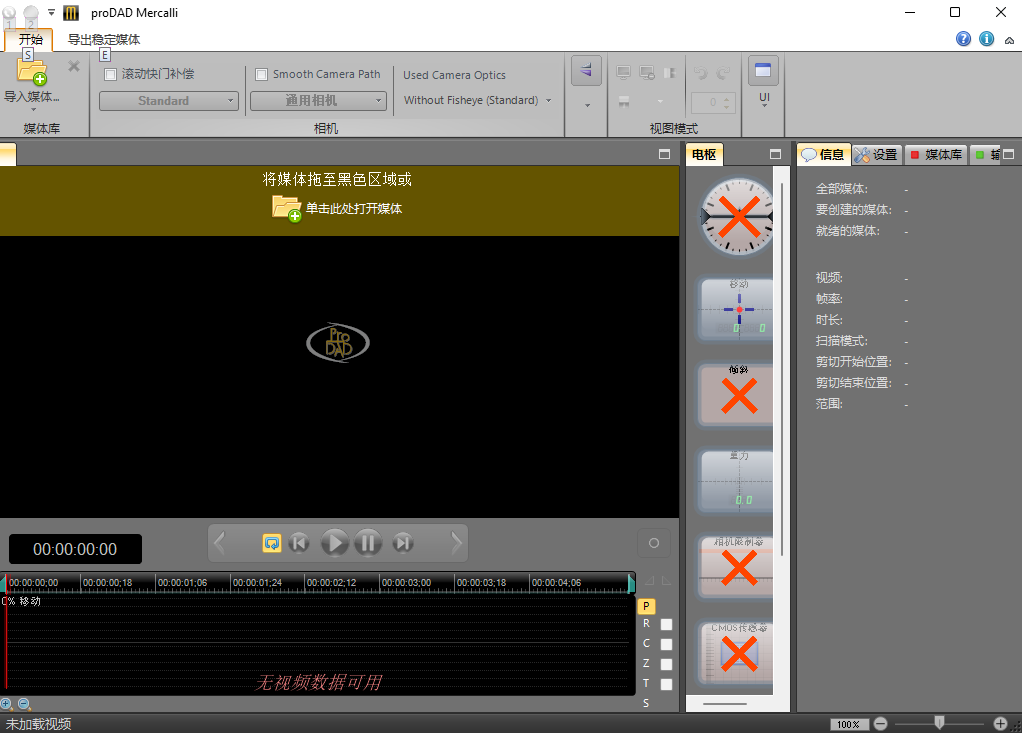Enable 滚动快门补偿 checkbox
The width and height of the screenshot is (1022, 733).
pos(111,74)
